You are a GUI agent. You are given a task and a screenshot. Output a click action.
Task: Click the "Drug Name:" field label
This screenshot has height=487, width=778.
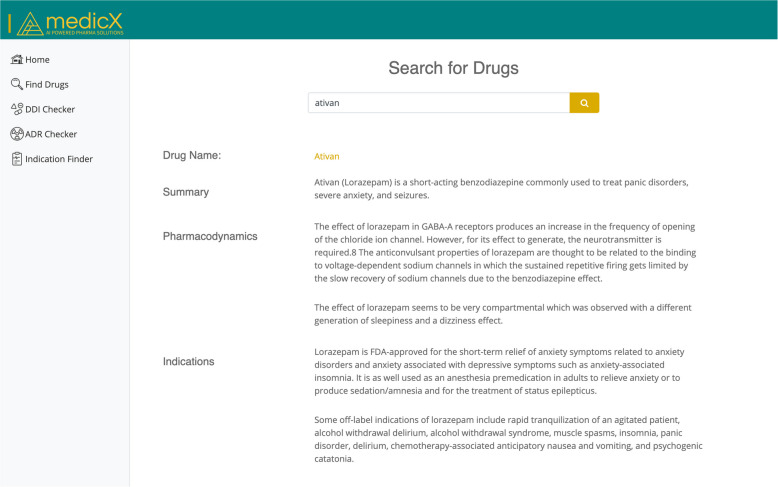(x=191, y=155)
